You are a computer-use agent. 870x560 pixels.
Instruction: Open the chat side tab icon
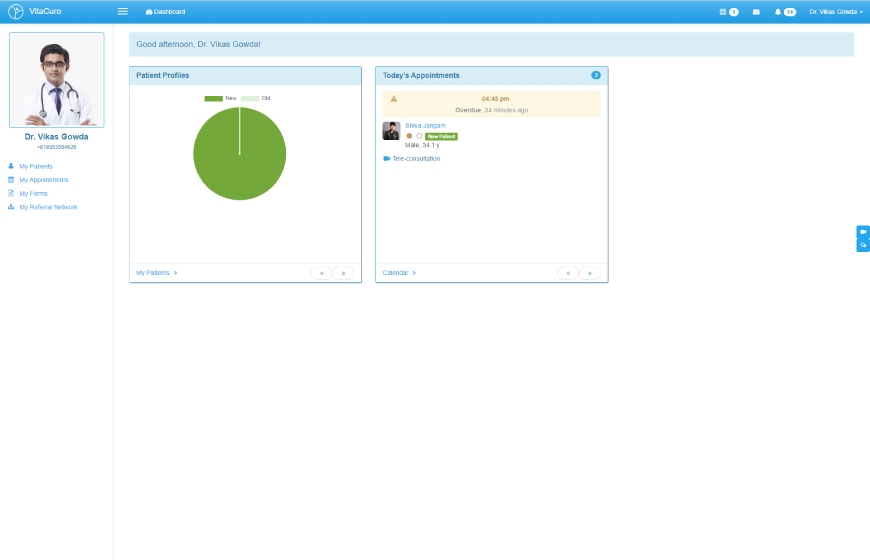(863, 245)
